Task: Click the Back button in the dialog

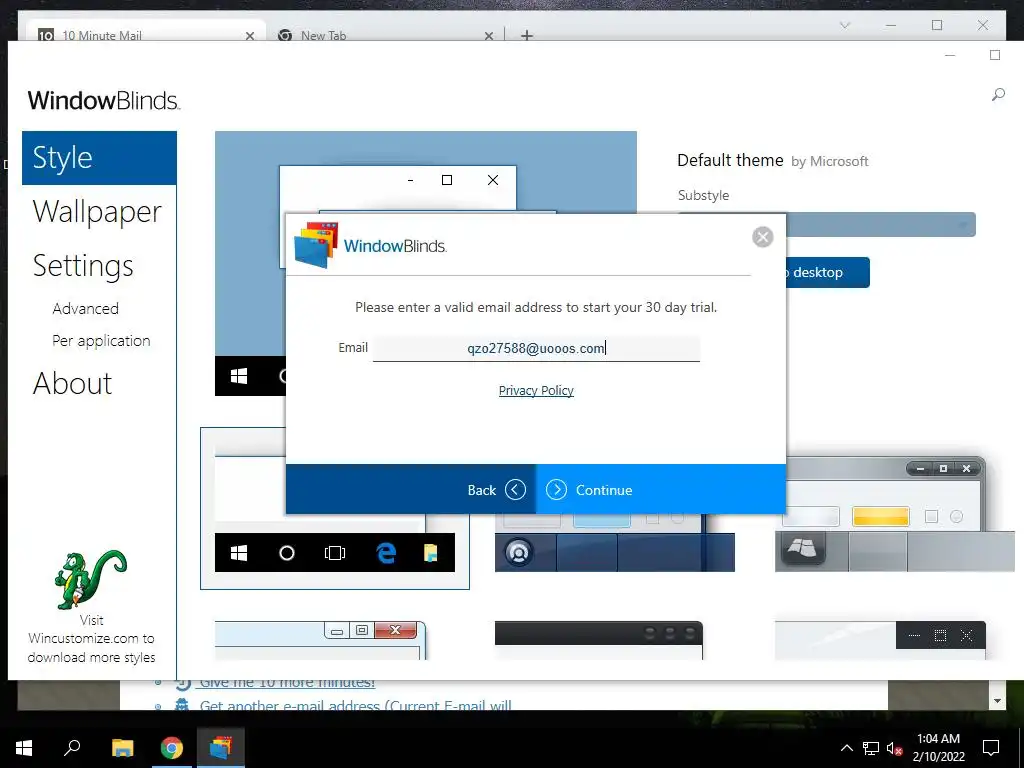Action: tap(411, 489)
